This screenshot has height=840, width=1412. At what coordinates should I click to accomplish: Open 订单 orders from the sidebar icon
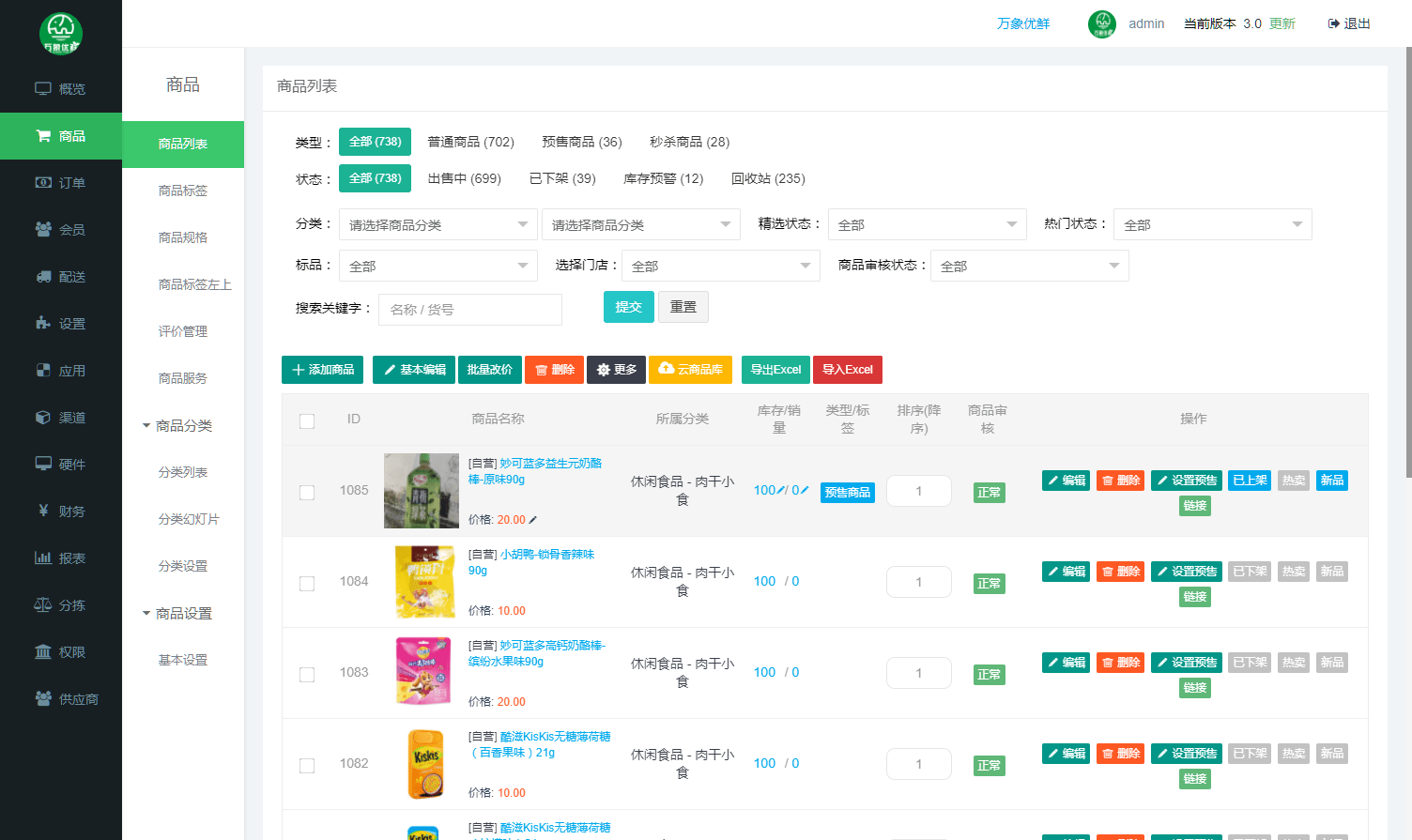[43, 183]
